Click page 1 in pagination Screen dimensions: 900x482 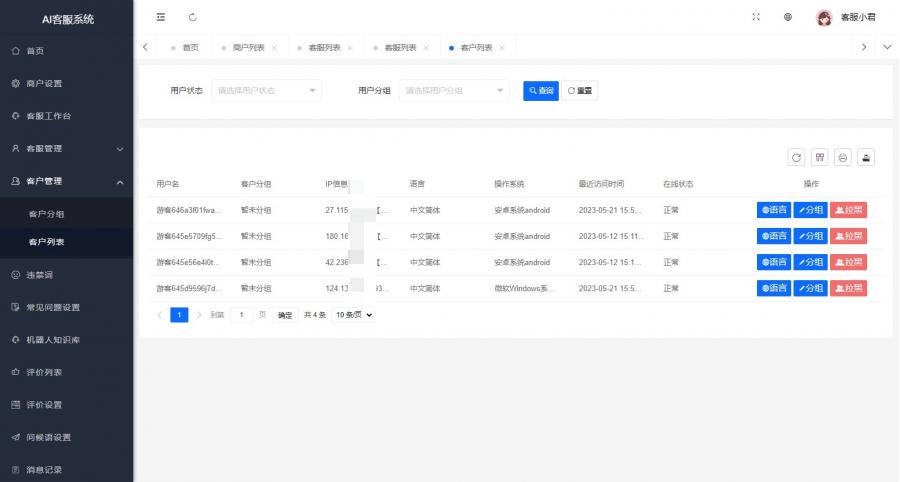tap(179, 314)
